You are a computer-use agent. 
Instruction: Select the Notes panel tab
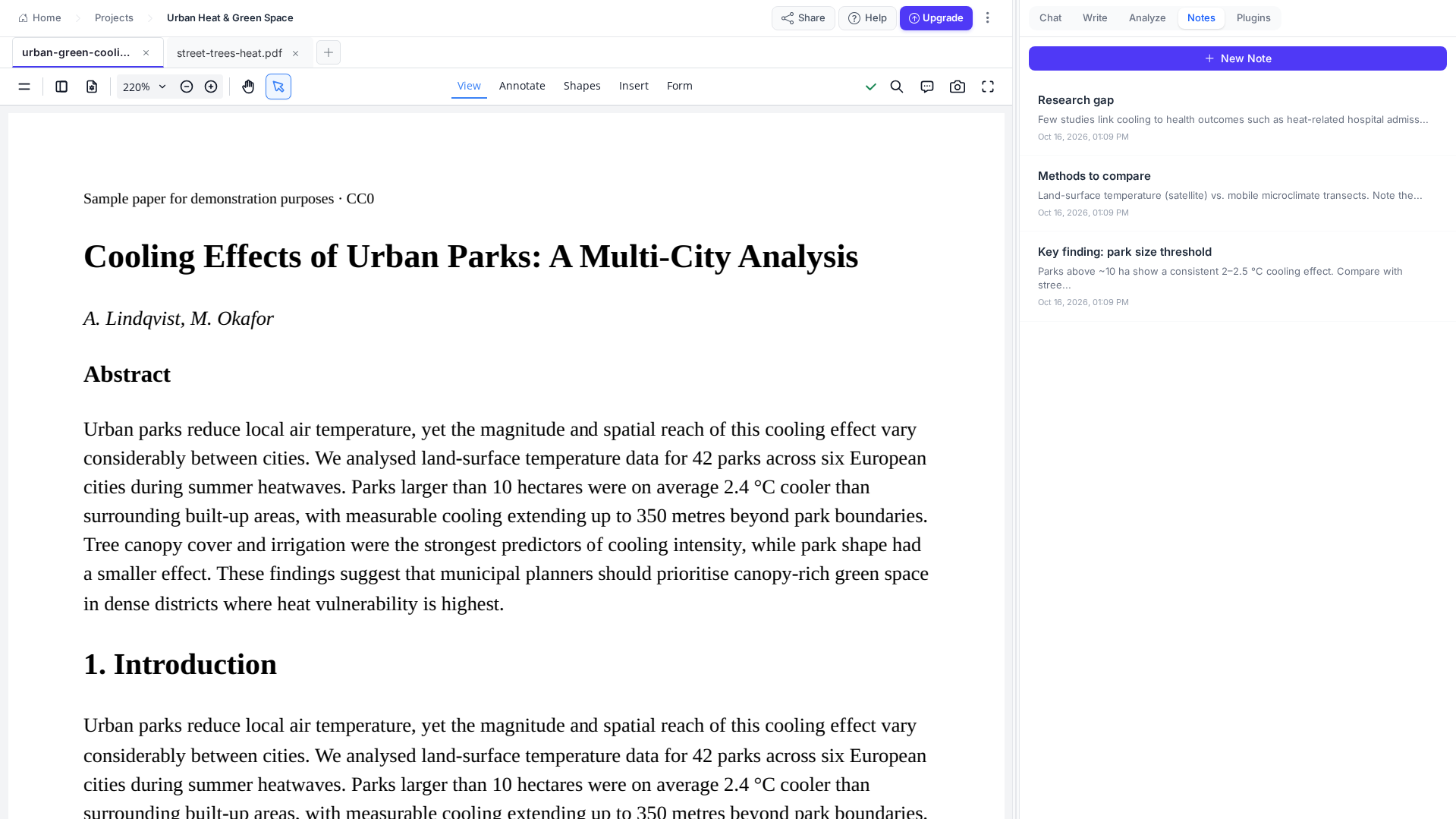coord(1201,17)
